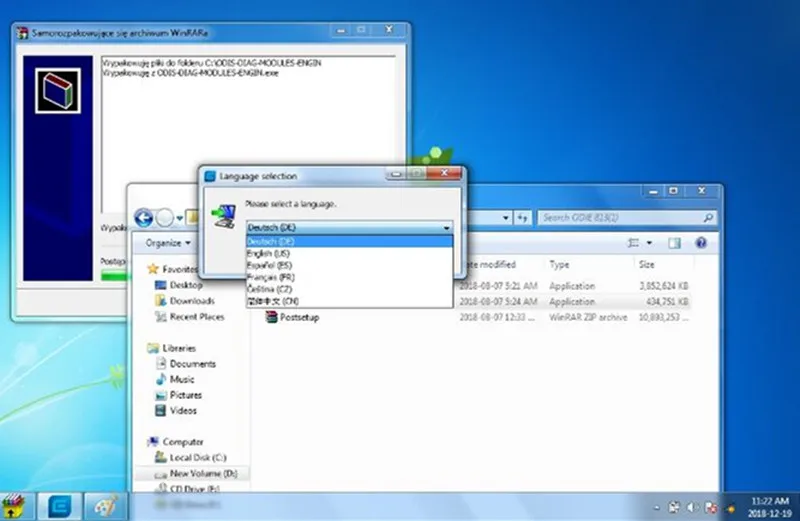Maximize the Explorer window
800x521 pixels.
click(x=673, y=191)
